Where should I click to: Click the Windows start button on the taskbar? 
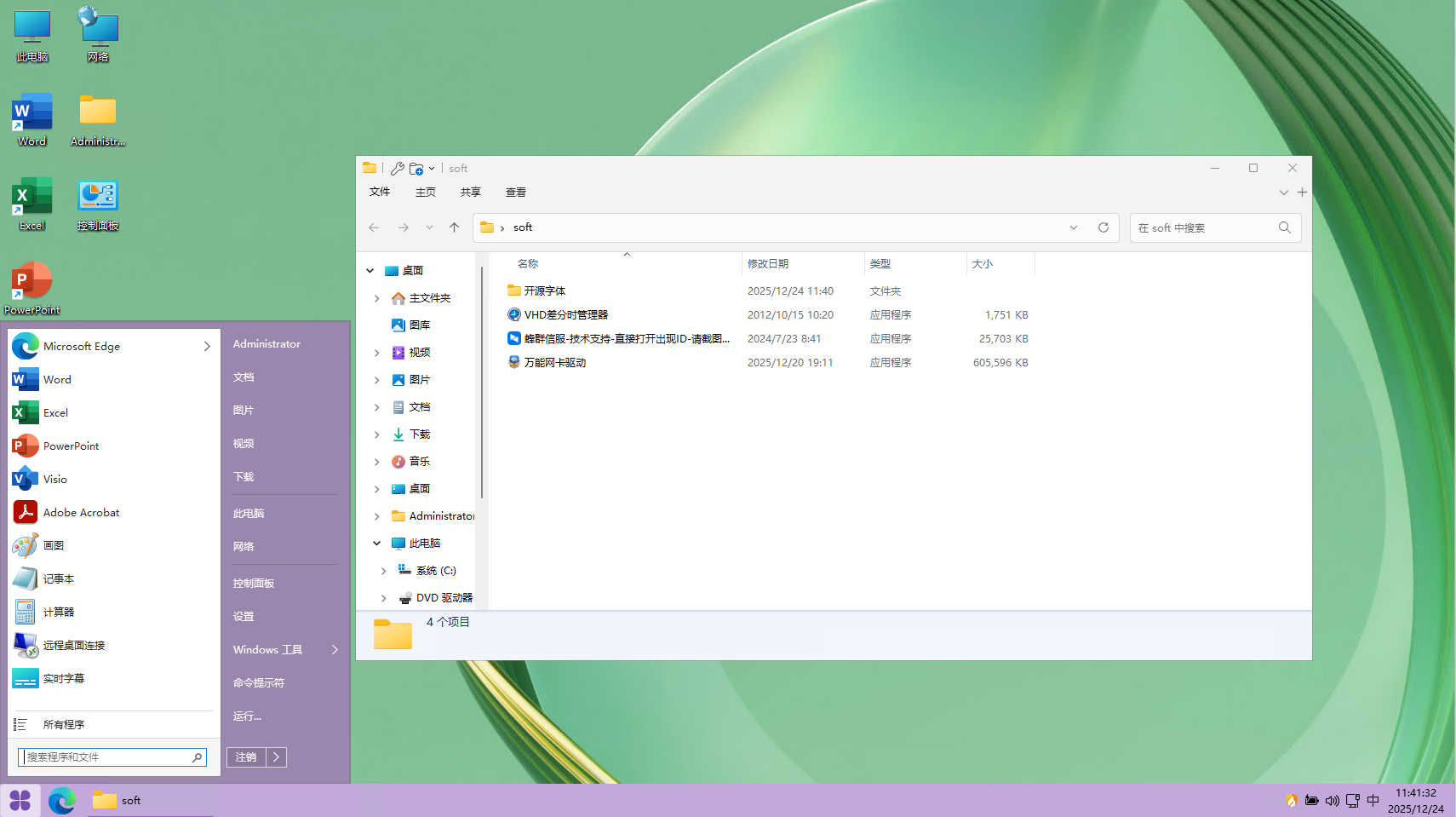(x=20, y=801)
